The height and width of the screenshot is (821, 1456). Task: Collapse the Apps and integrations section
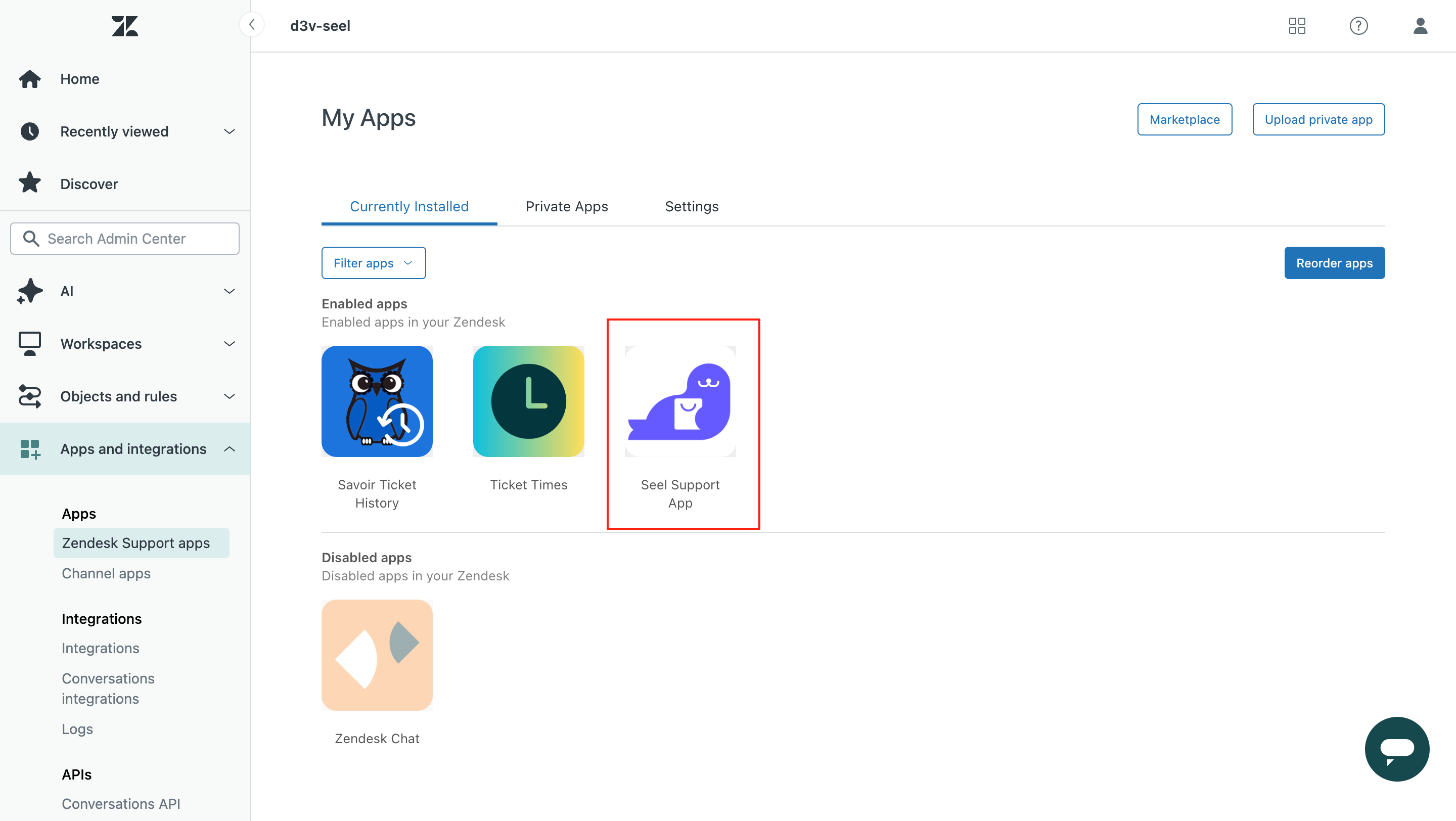(229, 449)
